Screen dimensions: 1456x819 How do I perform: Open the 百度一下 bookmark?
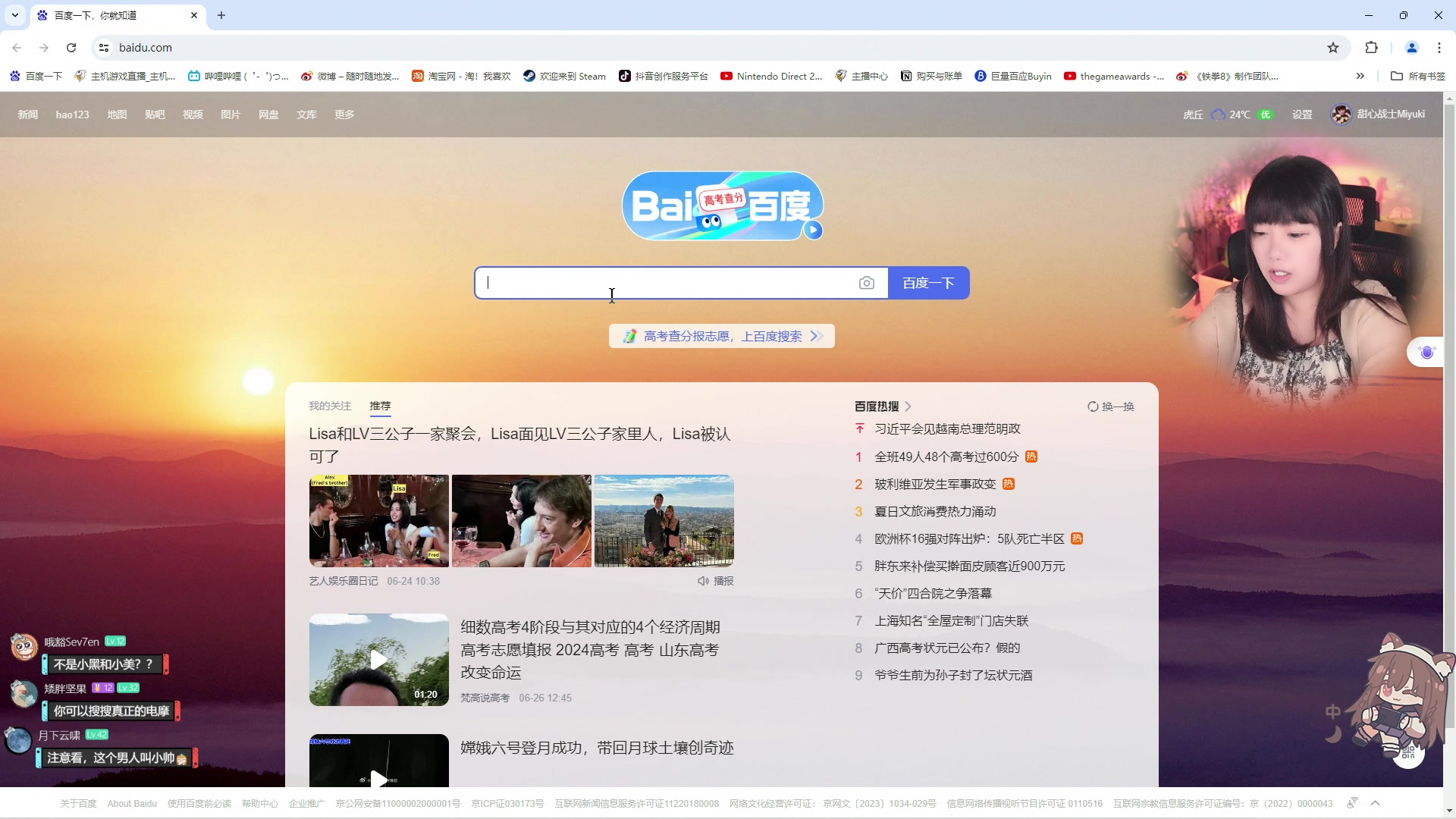click(x=36, y=76)
